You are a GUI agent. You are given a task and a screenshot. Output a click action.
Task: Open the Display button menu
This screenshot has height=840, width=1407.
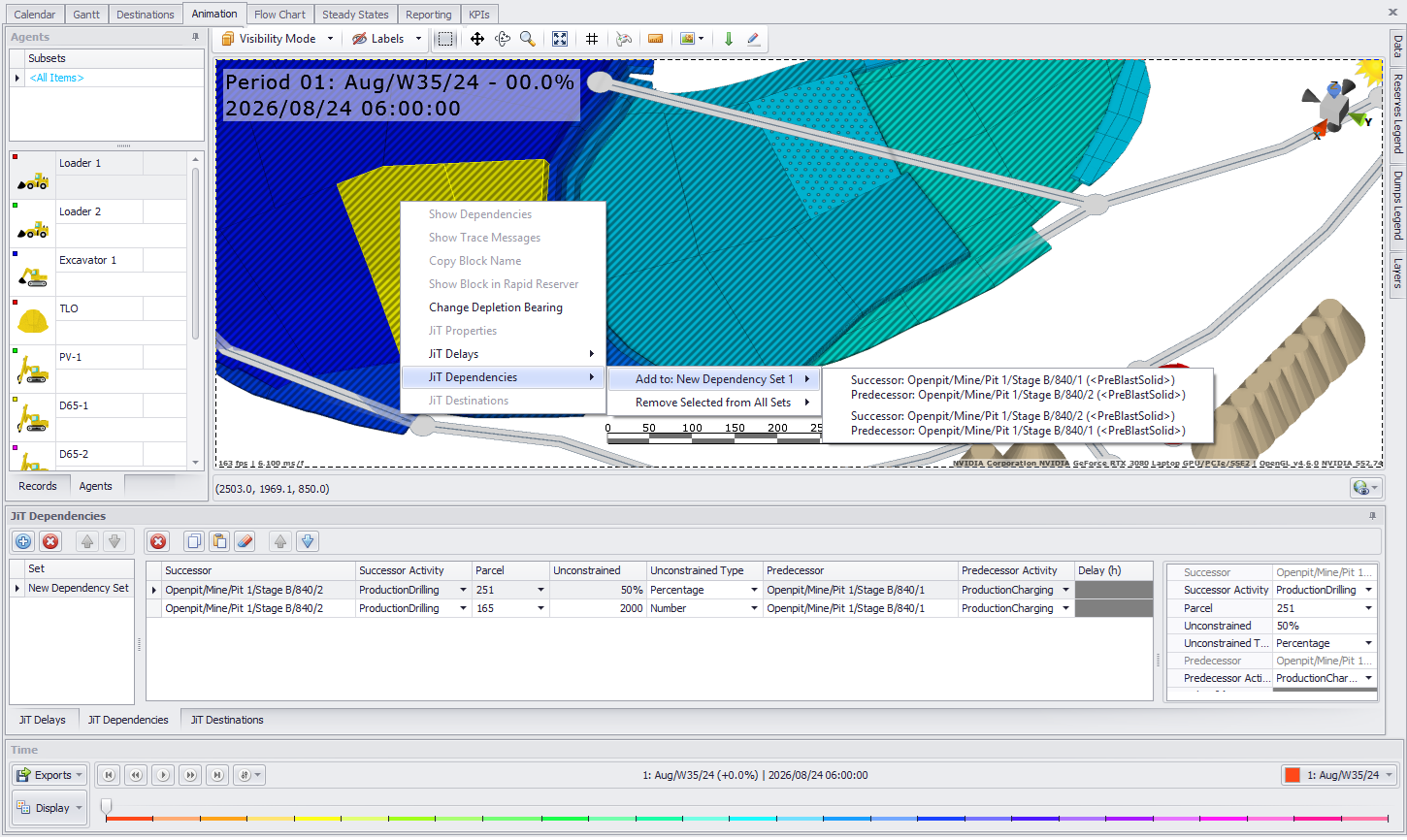[x=50, y=808]
